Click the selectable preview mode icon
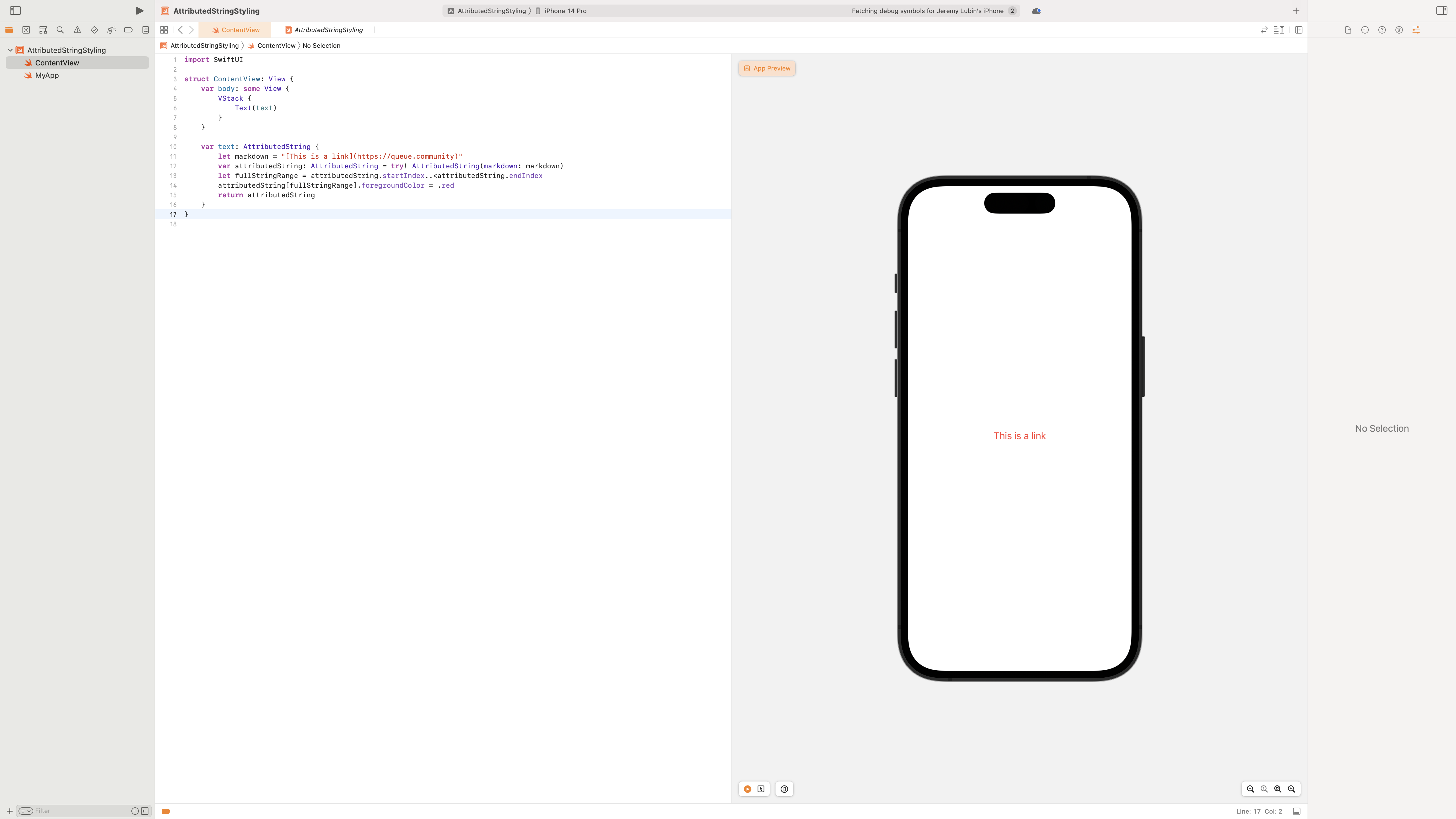 (x=761, y=789)
